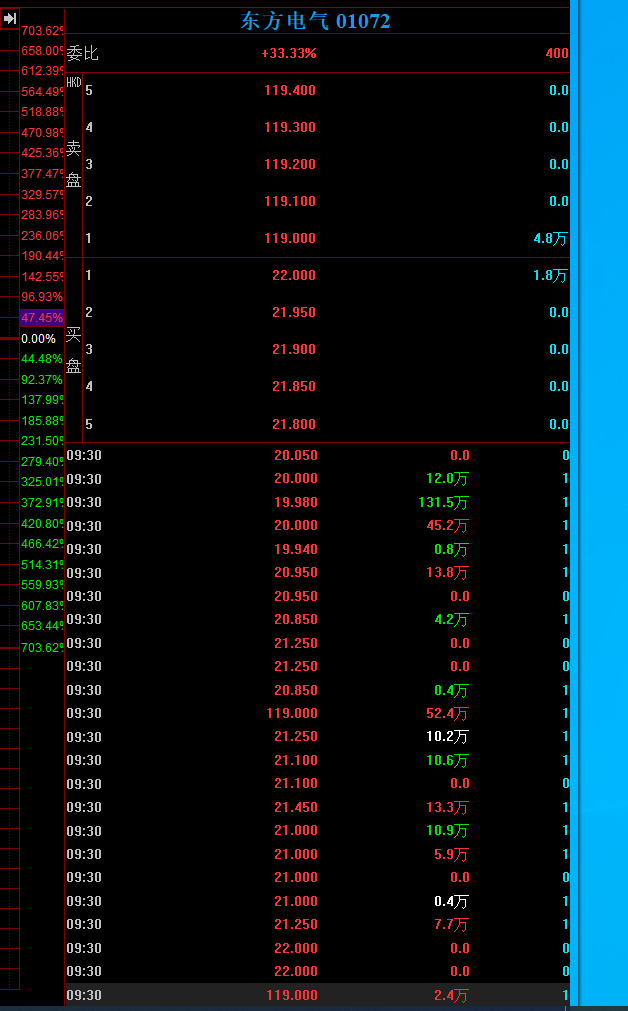Click the trade volume 52.4万
628x1011 pixels.
447,714
